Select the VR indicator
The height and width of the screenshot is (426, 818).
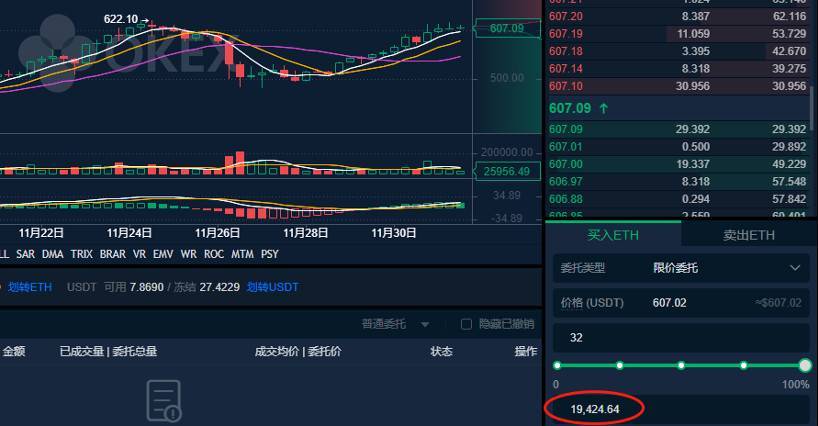(139, 254)
